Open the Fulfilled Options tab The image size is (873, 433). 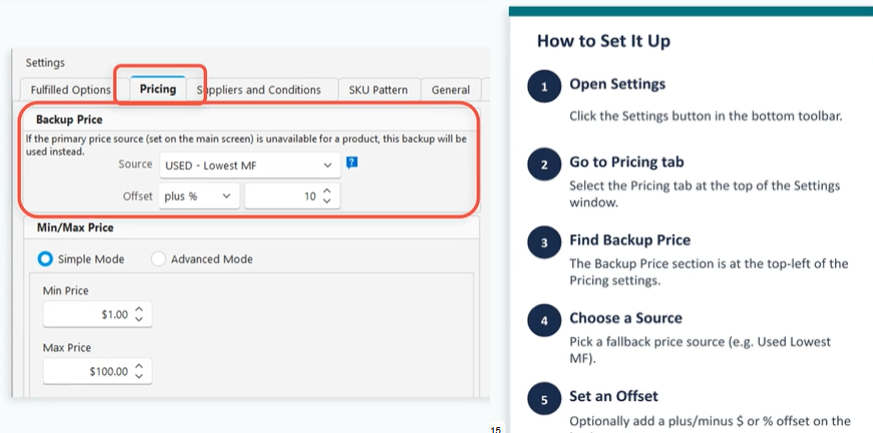[x=70, y=90]
